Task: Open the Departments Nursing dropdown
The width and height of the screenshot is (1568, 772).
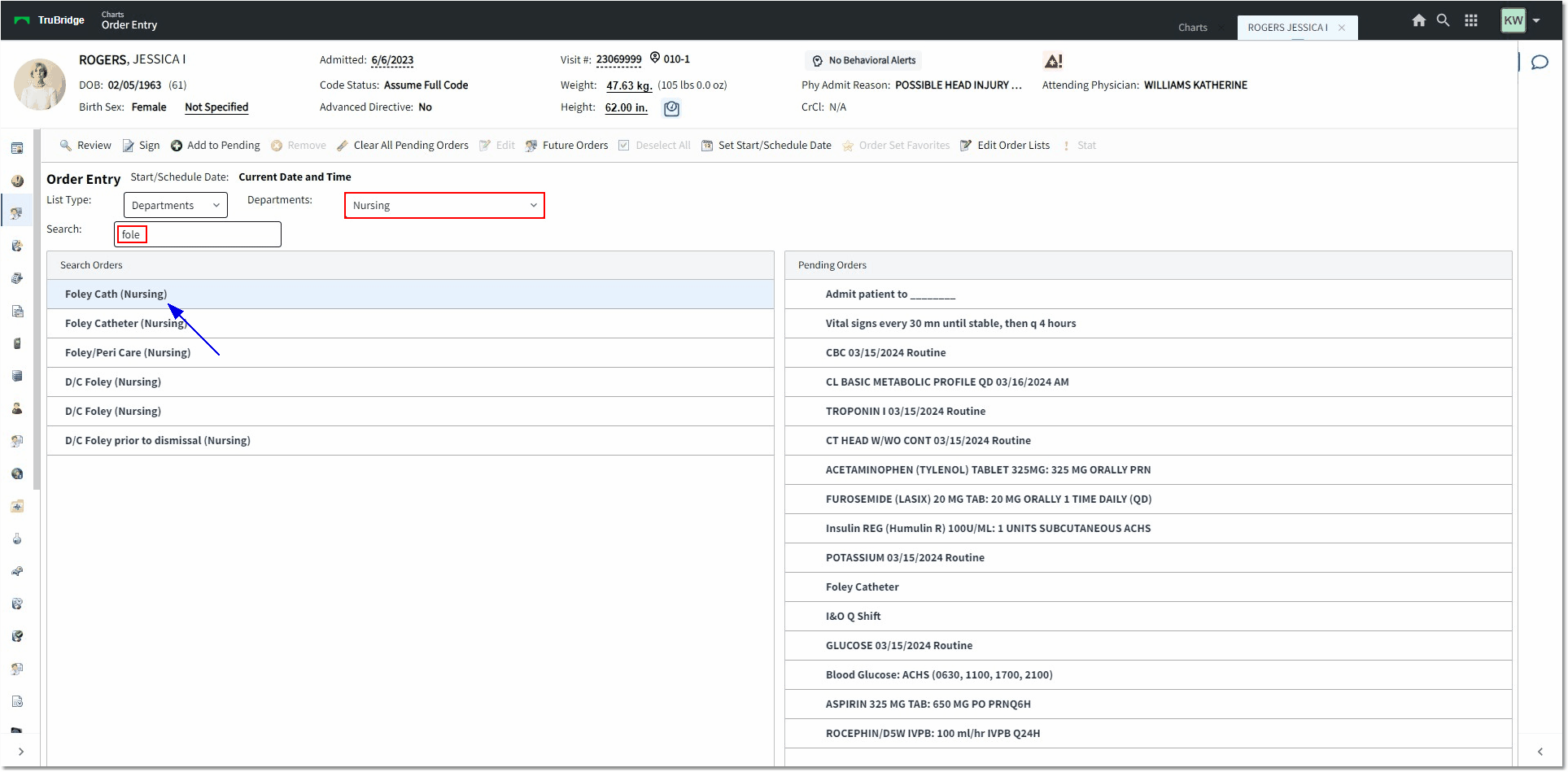Action: 444,205
